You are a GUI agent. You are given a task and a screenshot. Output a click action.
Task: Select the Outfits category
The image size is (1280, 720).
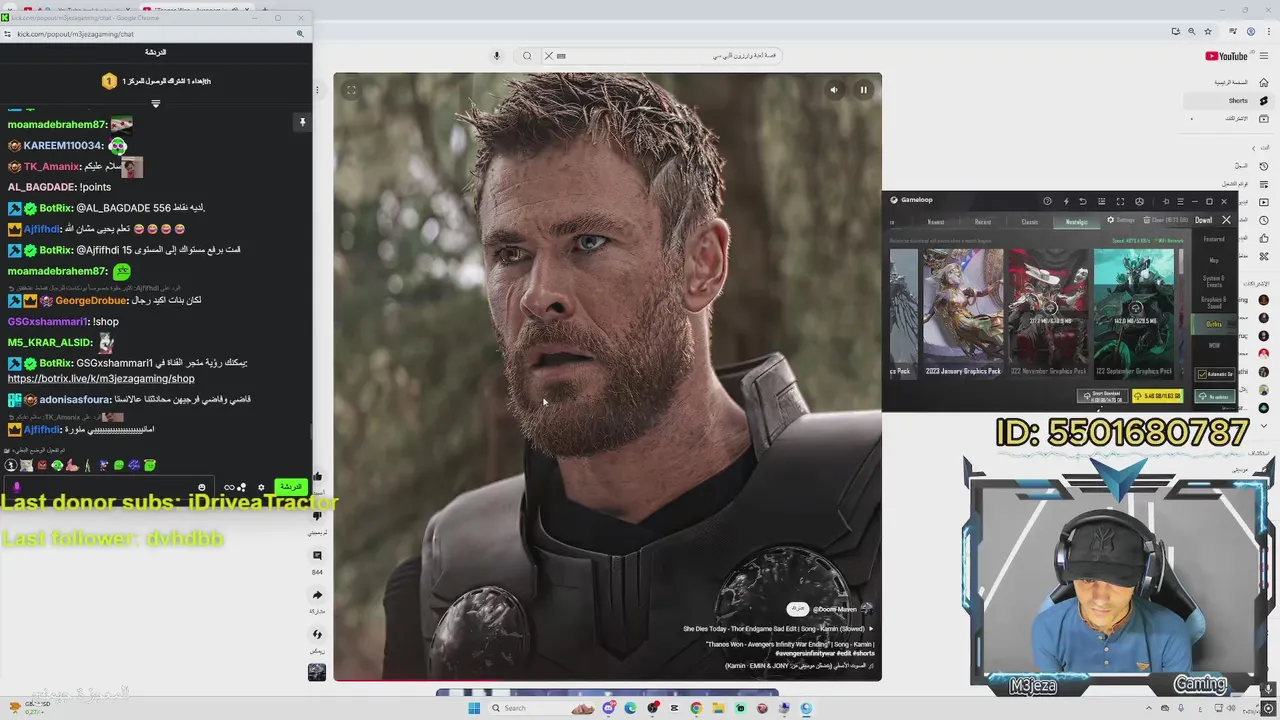pos(1214,324)
